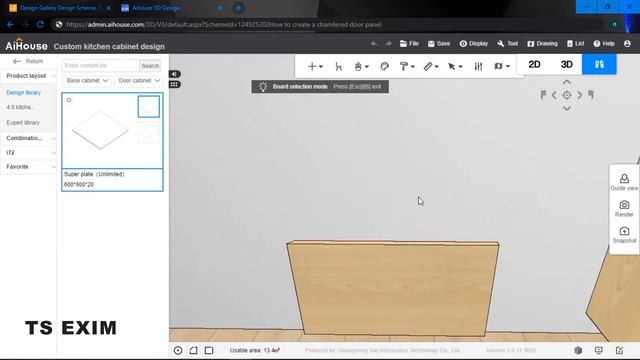This screenshot has width=640, height=360.
Task: Click the left flag navigation icon
Action: pyautogui.click(x=543, y=95)
